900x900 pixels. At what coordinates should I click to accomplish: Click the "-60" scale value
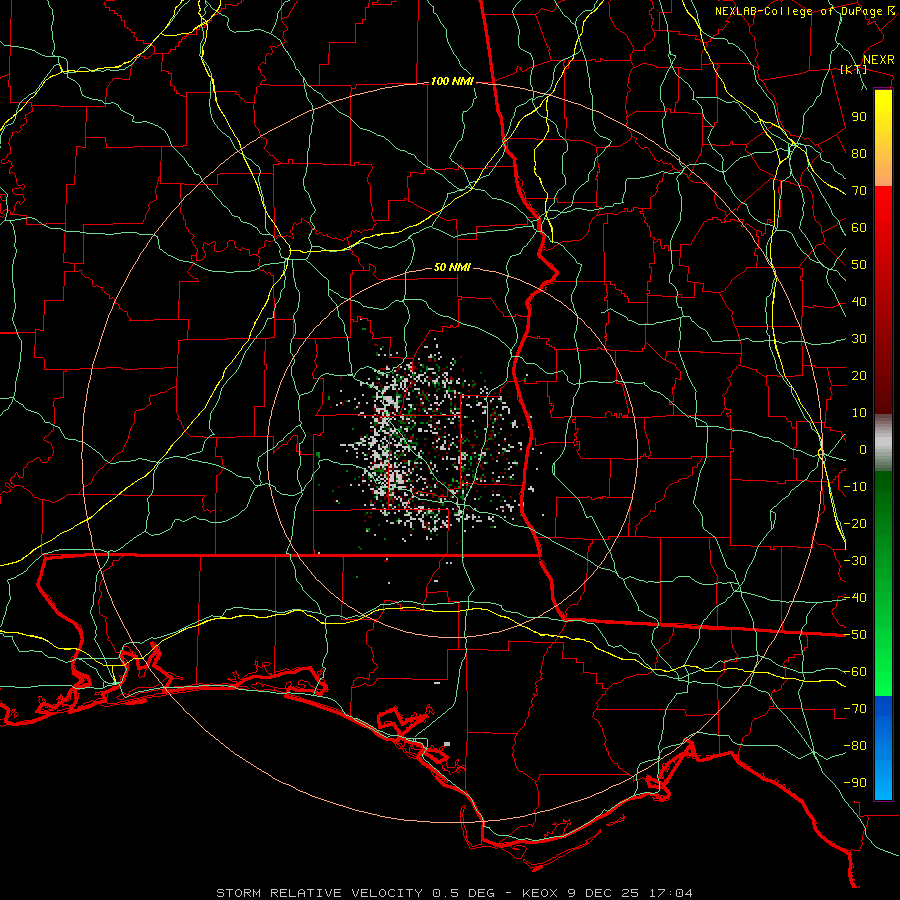(855, 672)
